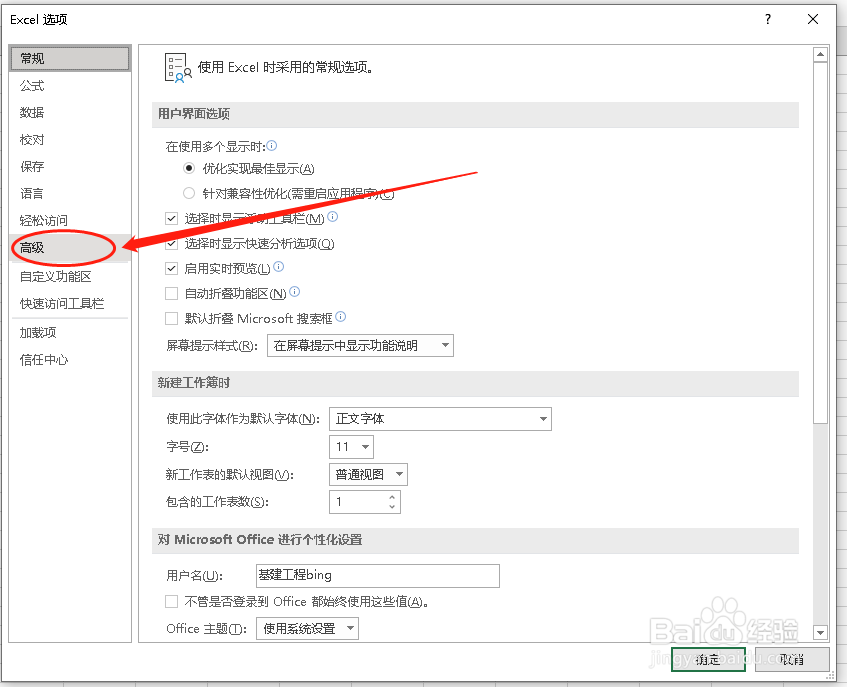Toggle 选择时显示浮动工具栏 checkbox
This screenshot has width=847, height=687.
(x=171, y=218)
